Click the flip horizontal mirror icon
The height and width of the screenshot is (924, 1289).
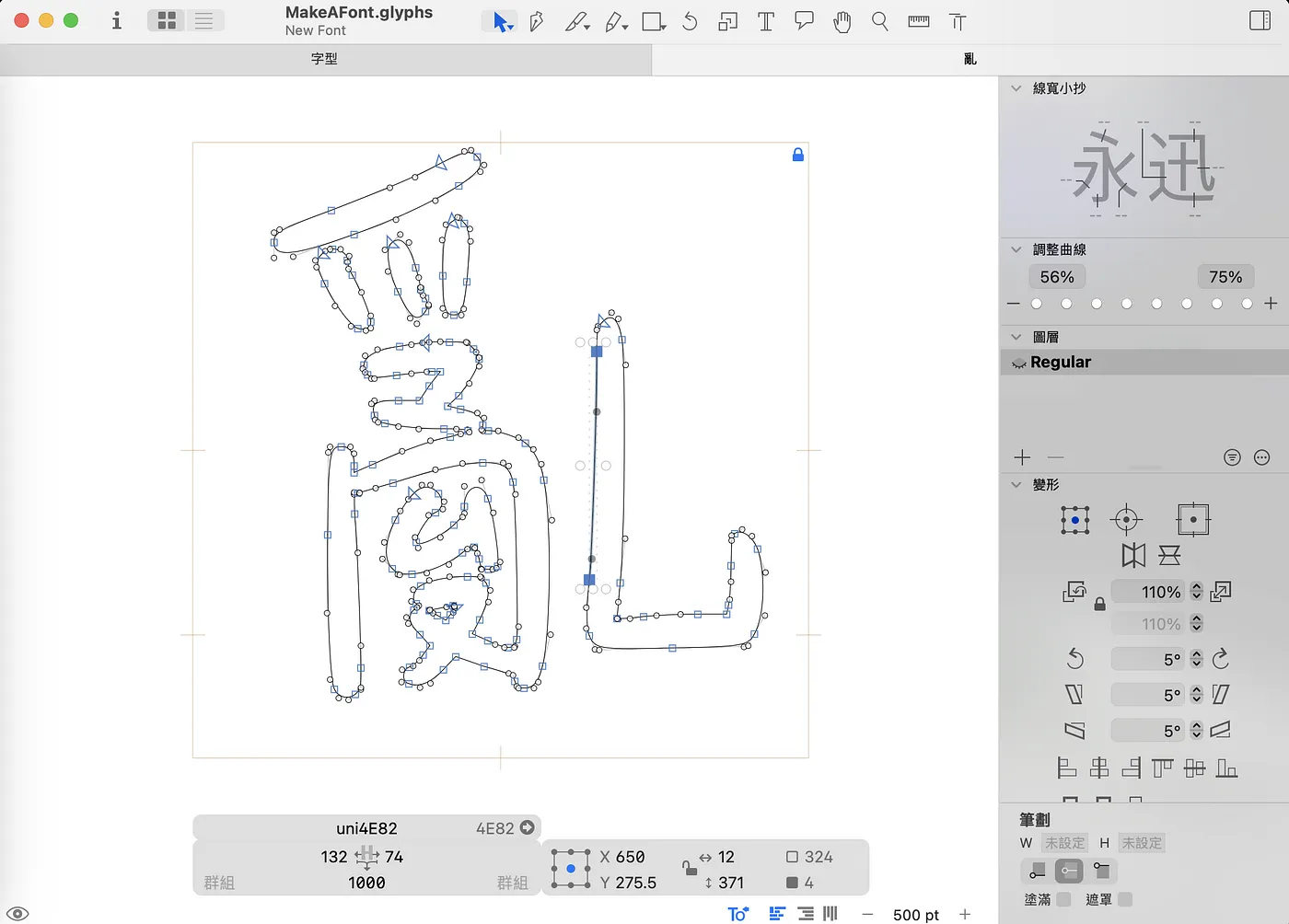pyautogui.click(x=1133, y=555)
